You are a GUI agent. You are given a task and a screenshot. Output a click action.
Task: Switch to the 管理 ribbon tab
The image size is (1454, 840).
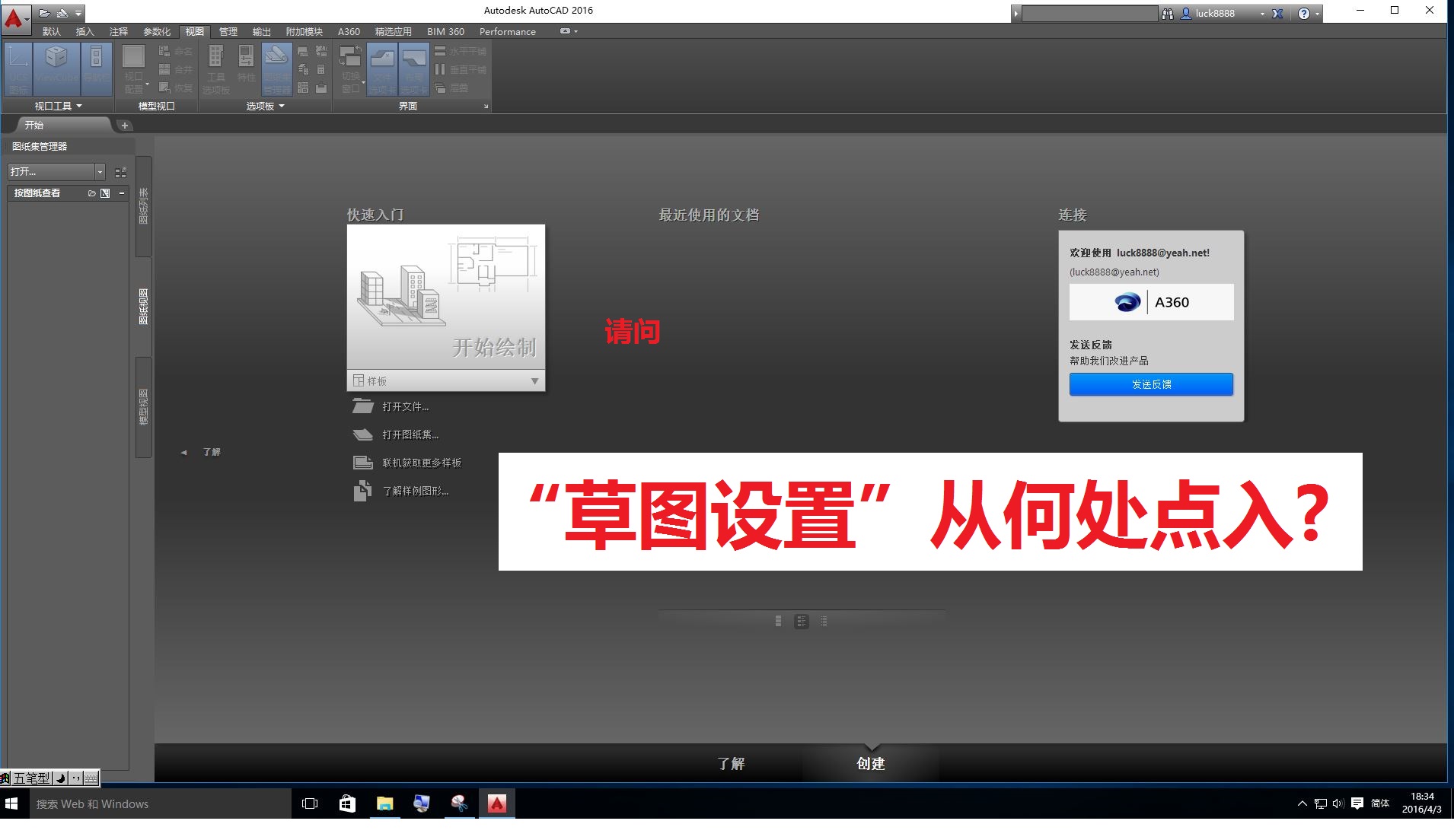point(228,31)
